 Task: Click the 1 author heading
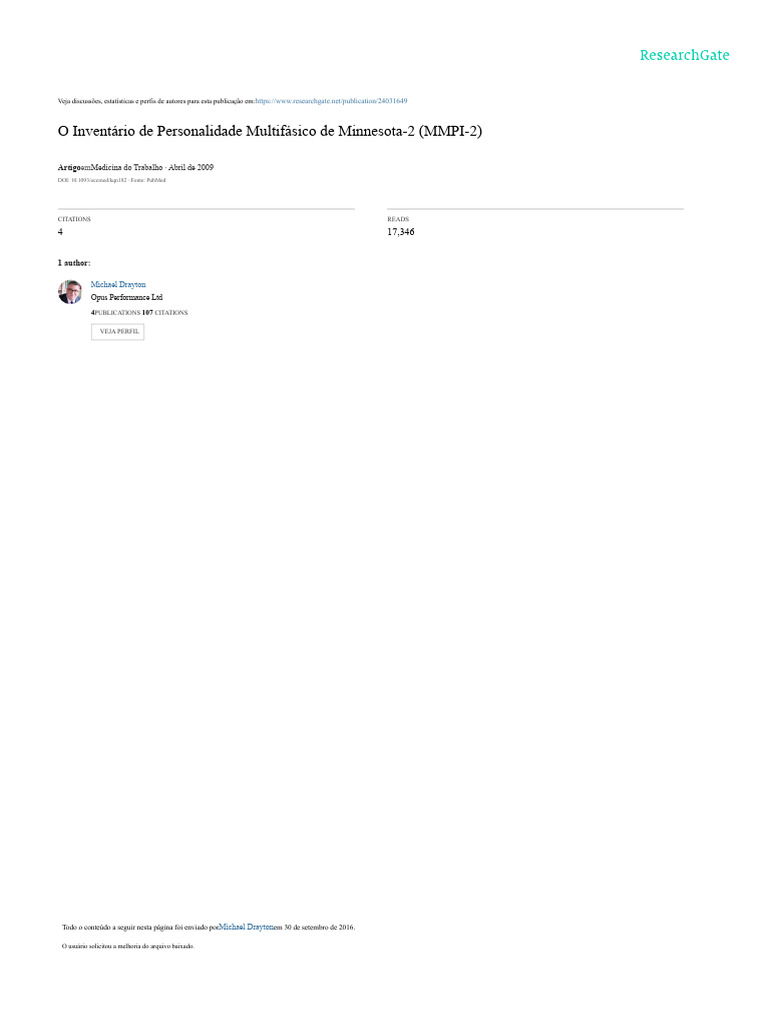(74, 263)
